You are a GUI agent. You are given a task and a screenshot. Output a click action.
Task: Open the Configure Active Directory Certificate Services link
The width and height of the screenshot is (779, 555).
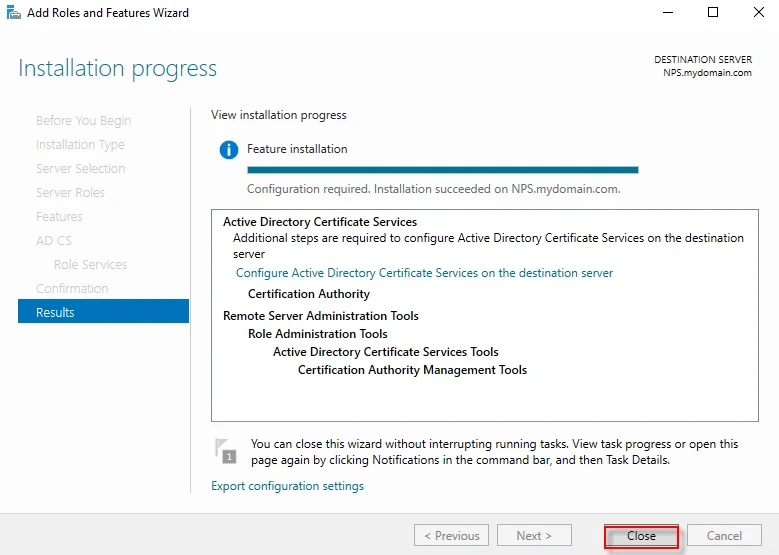tap(424, 273)
